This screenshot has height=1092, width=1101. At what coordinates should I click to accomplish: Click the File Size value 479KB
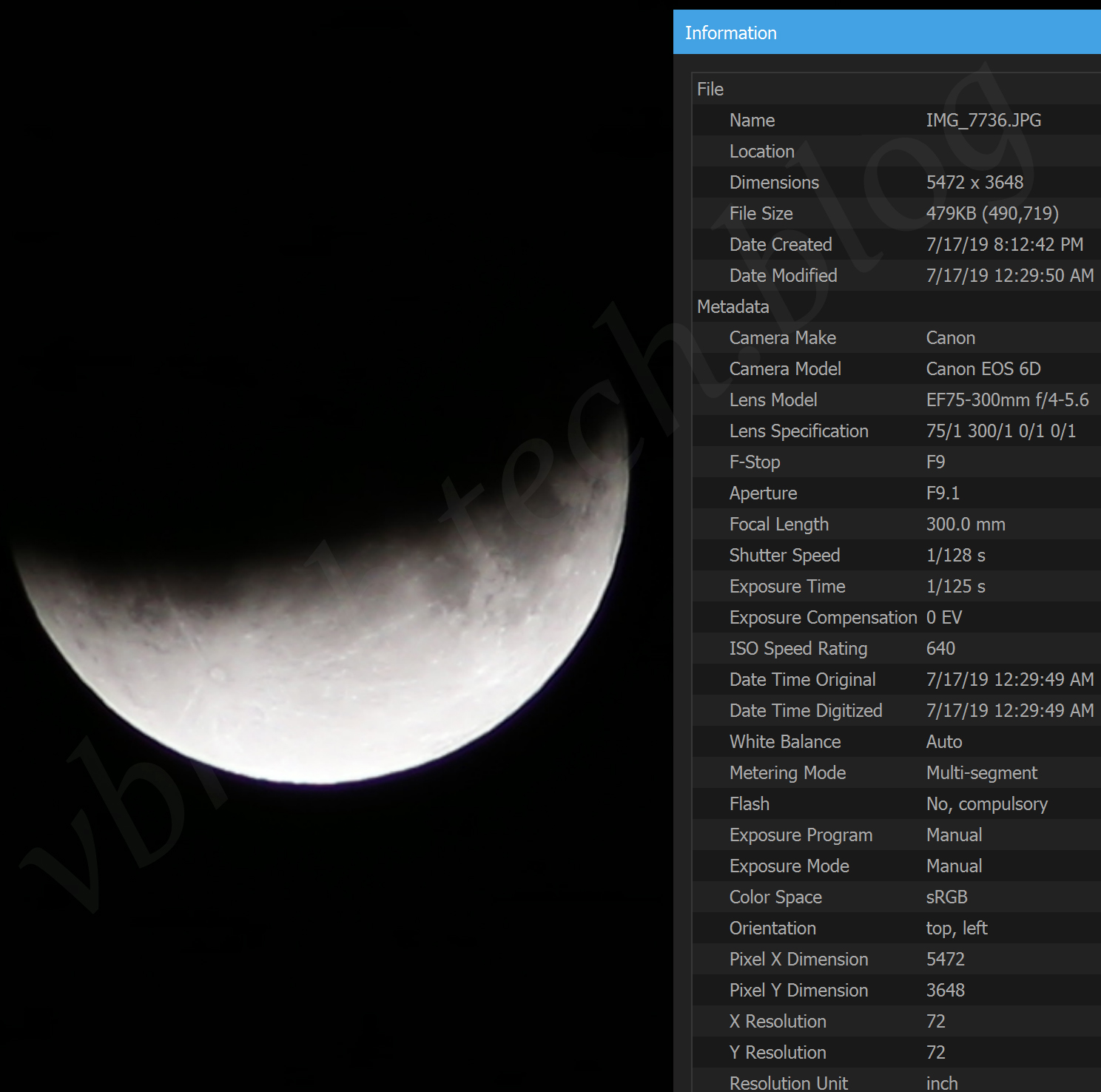coord(991,214)
